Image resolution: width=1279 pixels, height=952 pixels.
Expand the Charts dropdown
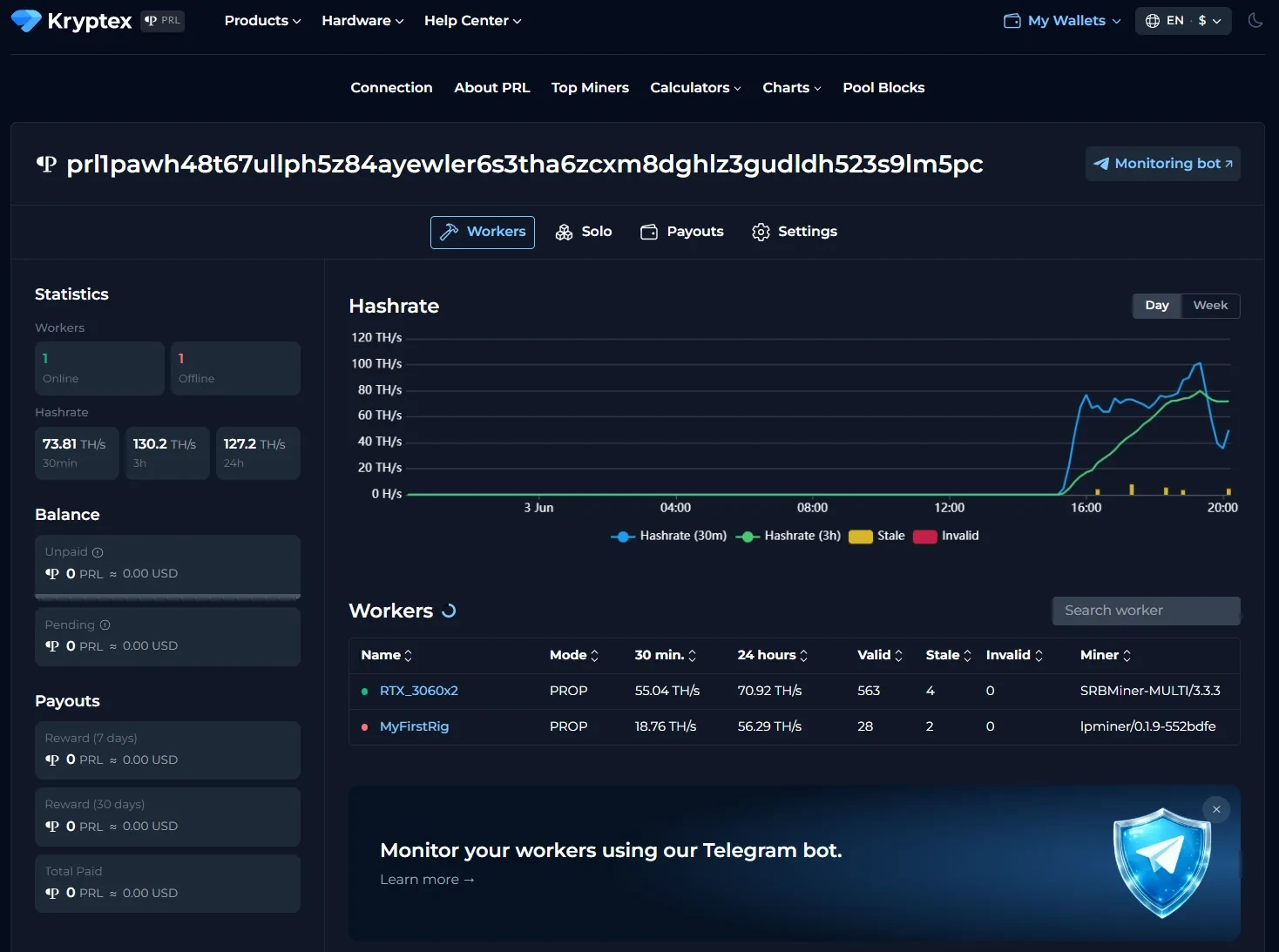792,88
